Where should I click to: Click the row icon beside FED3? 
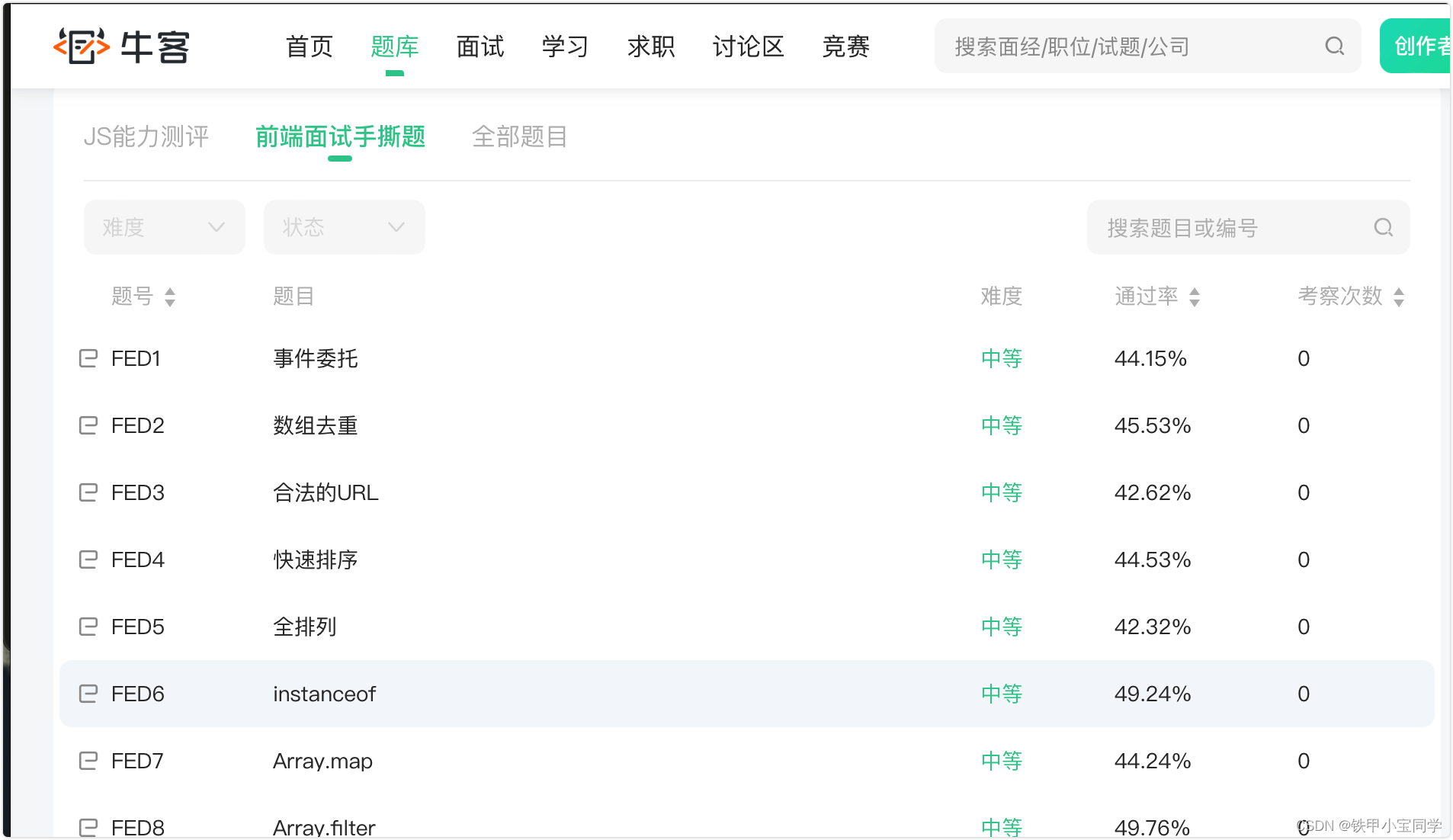tap(88, 492)
